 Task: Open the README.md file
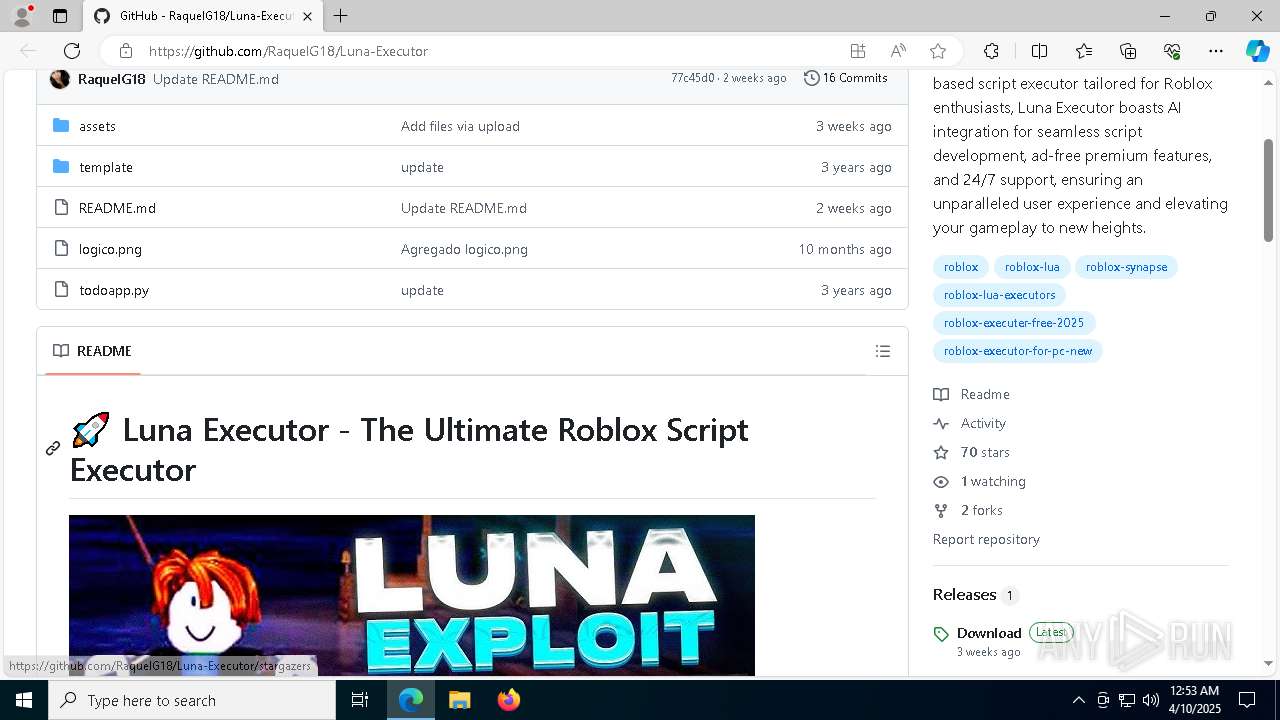[x=117, y=208]
